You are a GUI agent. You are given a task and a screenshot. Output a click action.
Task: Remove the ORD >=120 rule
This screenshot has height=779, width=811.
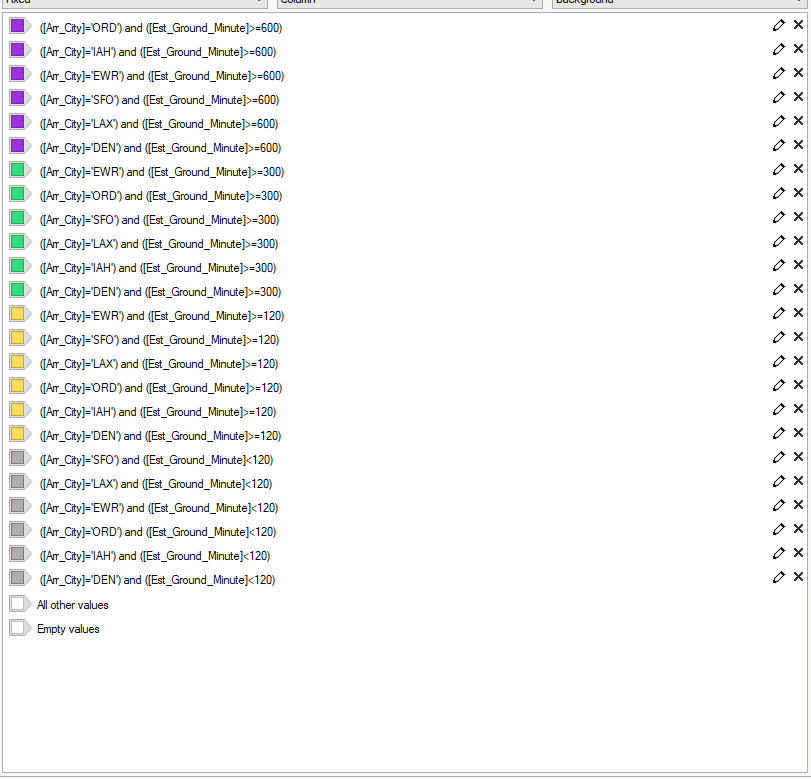pos(798,385)
